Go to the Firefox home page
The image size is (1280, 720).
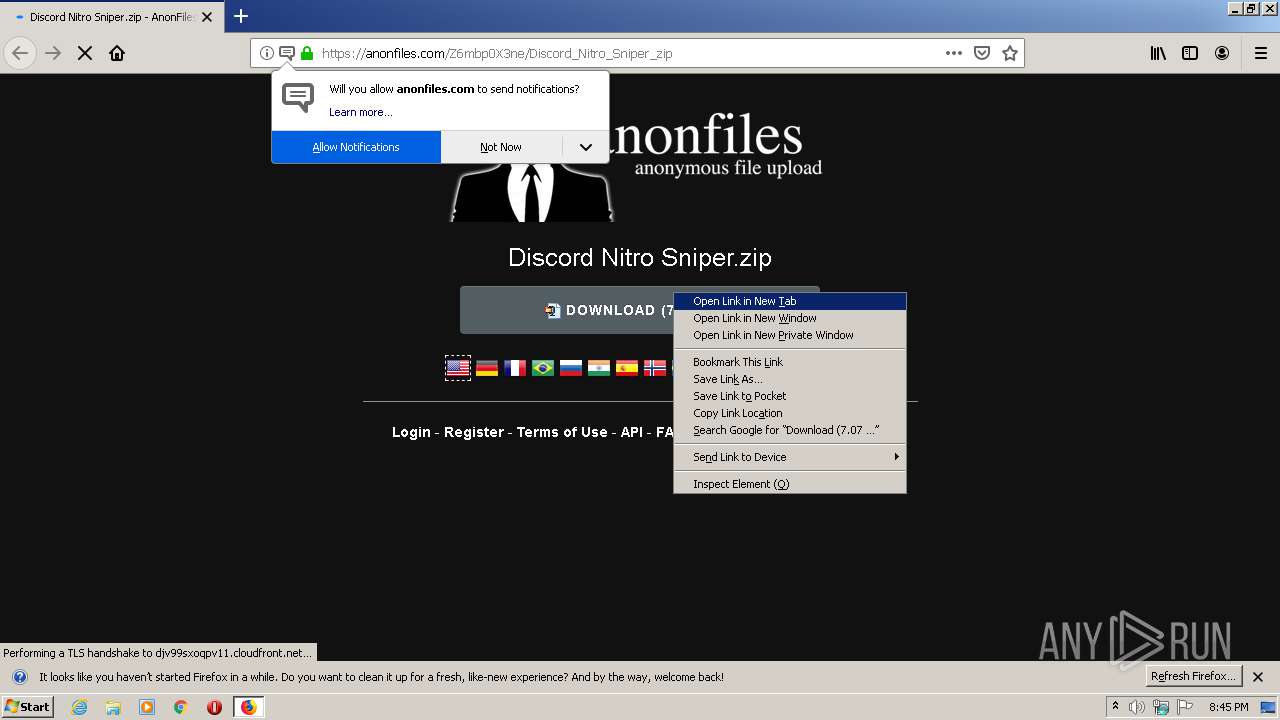(x=117, y=53)
